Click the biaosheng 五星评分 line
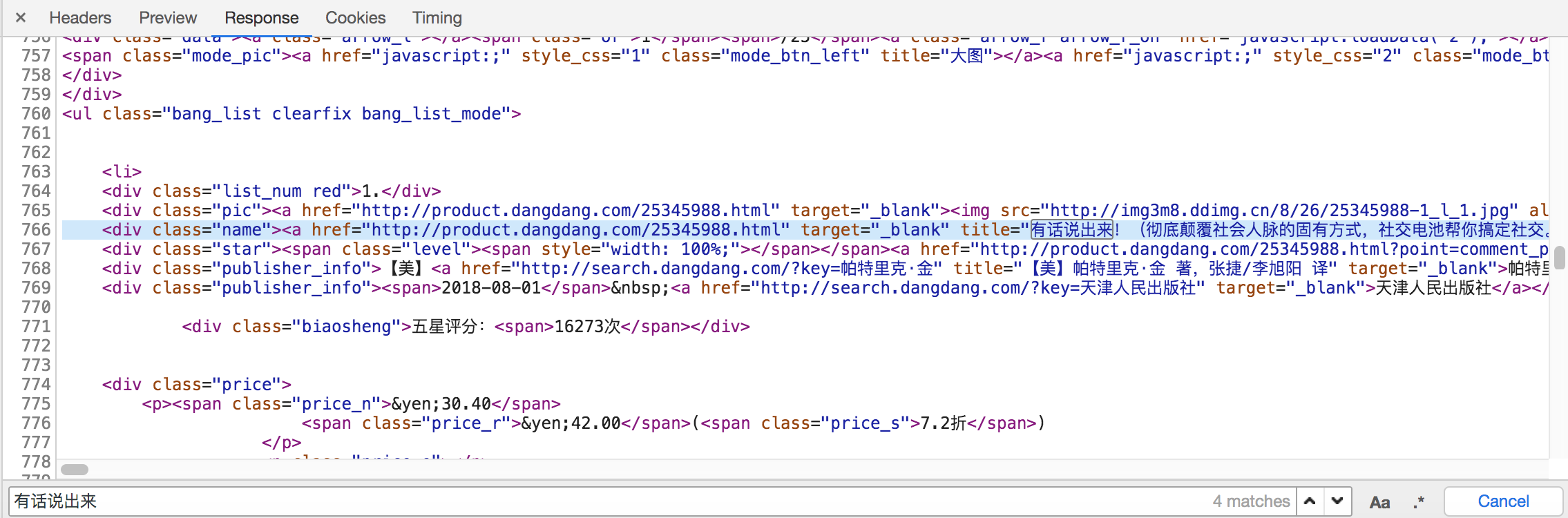Image resolution: width=1568 pixels, height=518 pixels. tap(466, 327)
